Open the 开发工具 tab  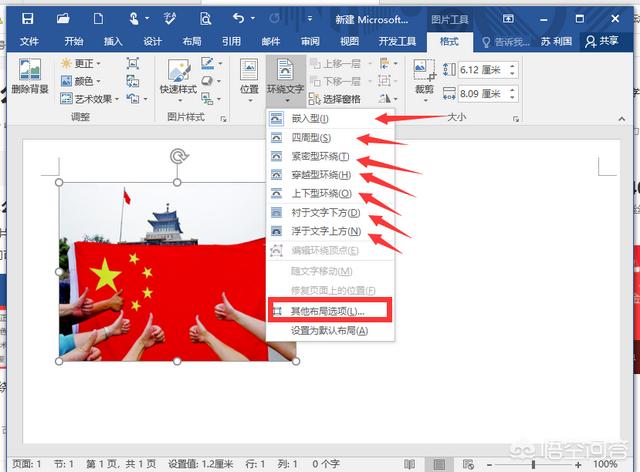397,41
